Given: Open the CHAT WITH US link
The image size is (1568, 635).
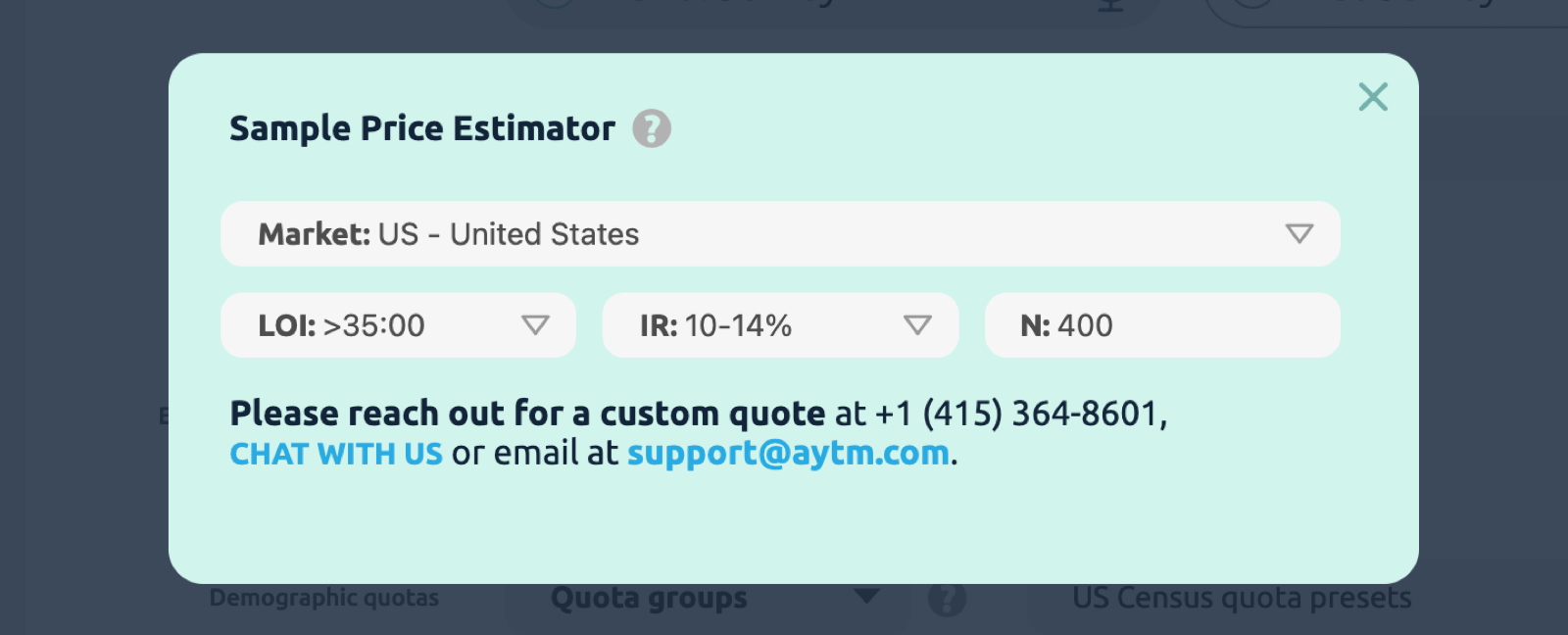Looking at the screenshot, I should [x=336, y=454].
